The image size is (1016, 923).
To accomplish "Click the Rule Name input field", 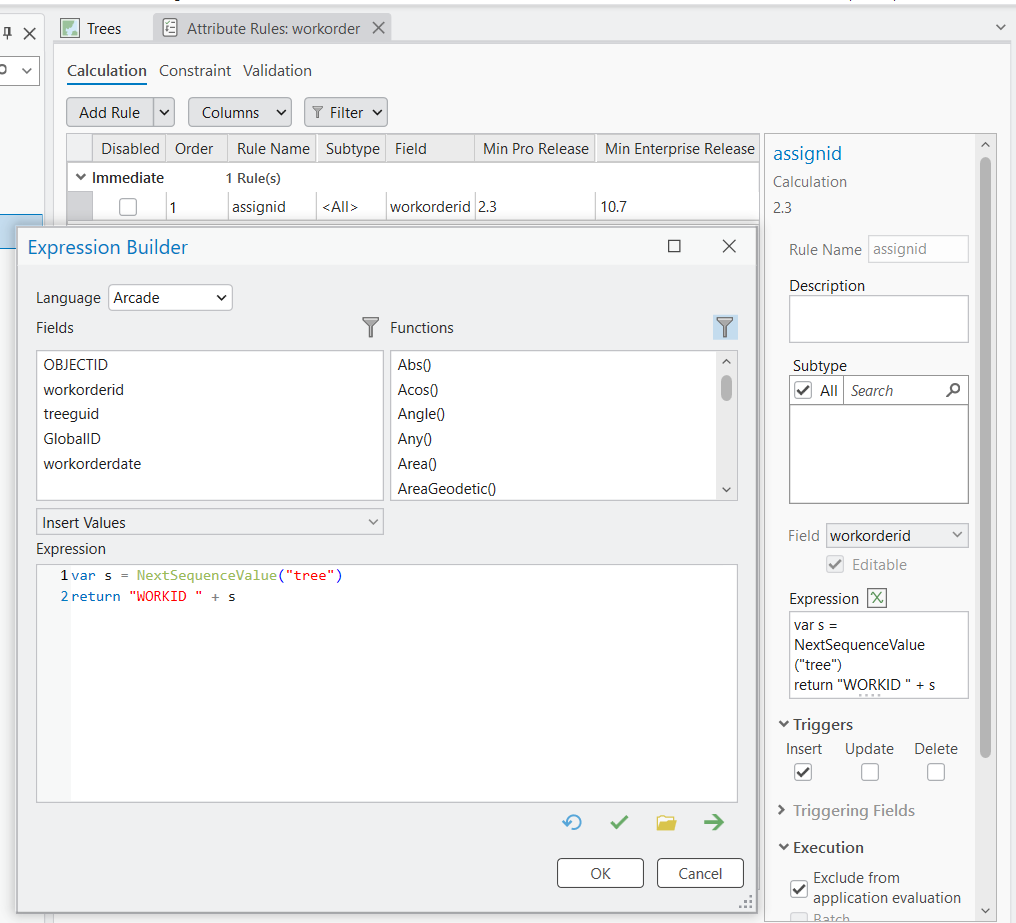I will pyautogui.click(x=918, y=249).
